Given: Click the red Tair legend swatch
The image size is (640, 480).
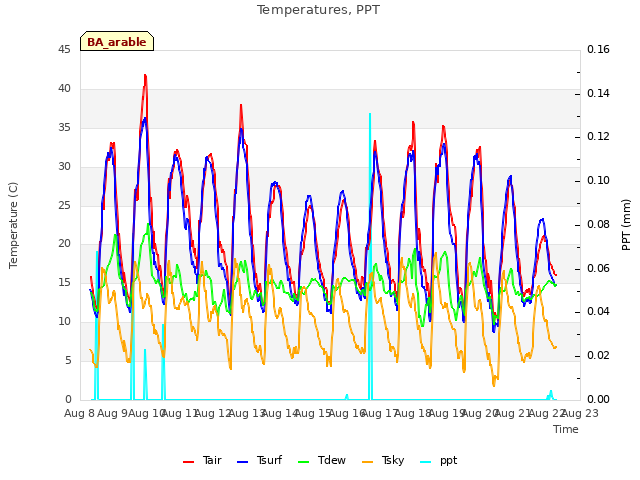Looking at the screenshot, I should pyautogui.click(x=188, y=462).
